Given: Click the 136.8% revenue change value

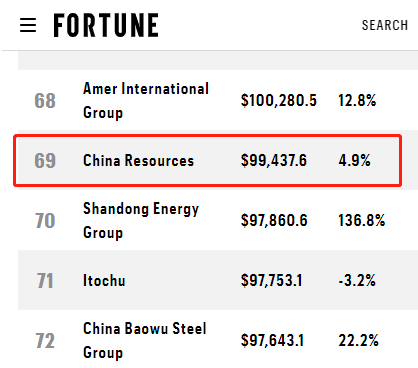Looking at the screenshot, I should (x=362, y=220).
